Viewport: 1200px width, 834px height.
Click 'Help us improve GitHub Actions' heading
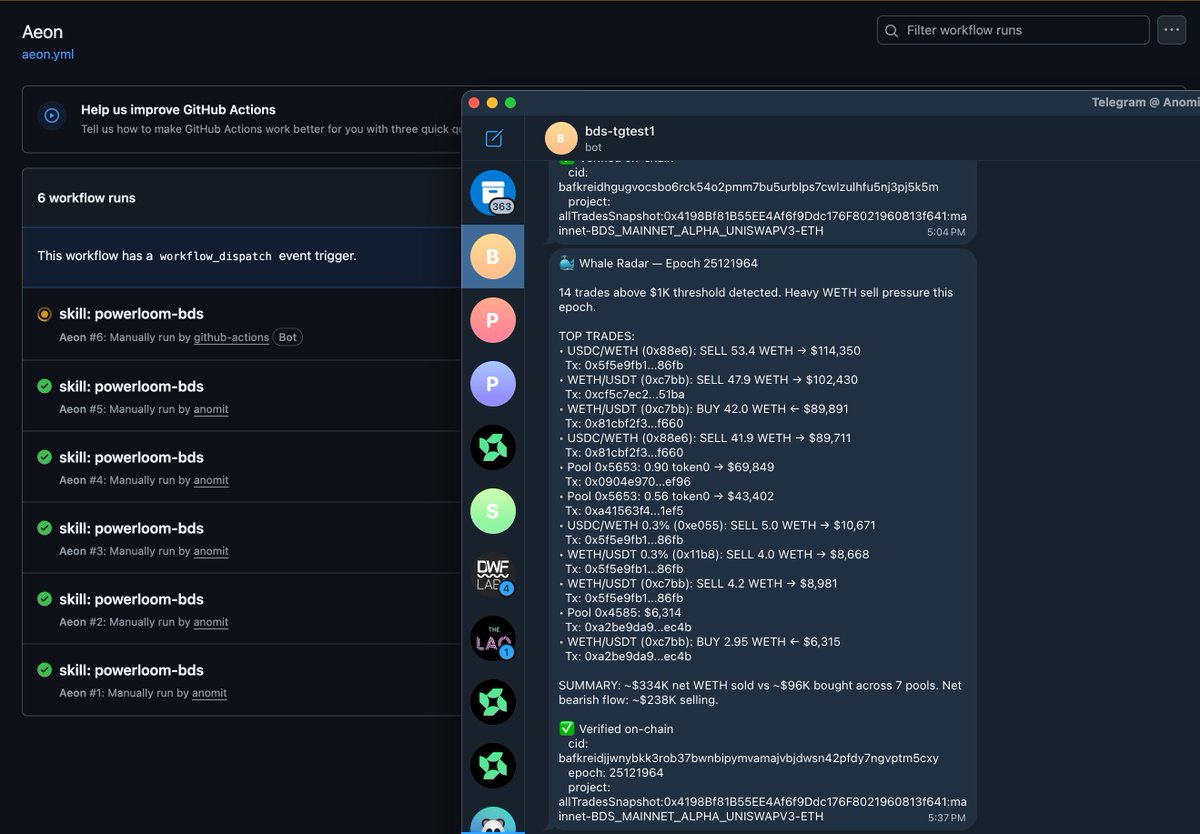(x=178, y=110)
